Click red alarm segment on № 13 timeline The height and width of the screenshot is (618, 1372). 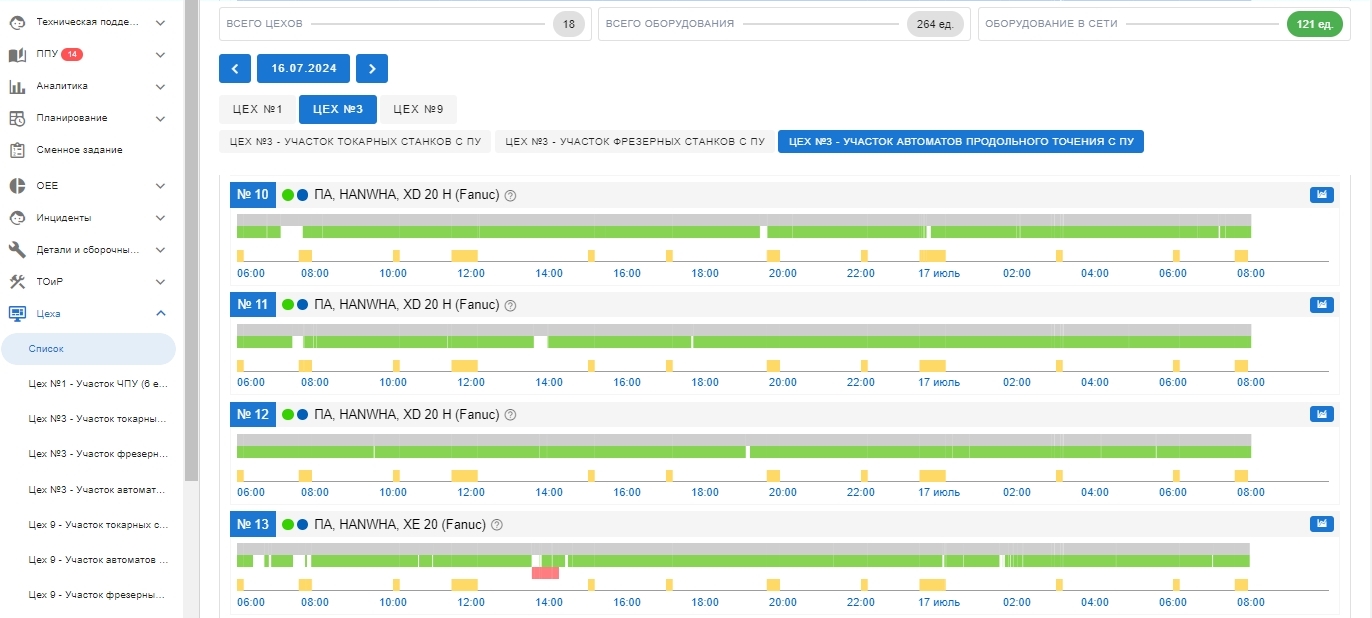pos(545,573)
